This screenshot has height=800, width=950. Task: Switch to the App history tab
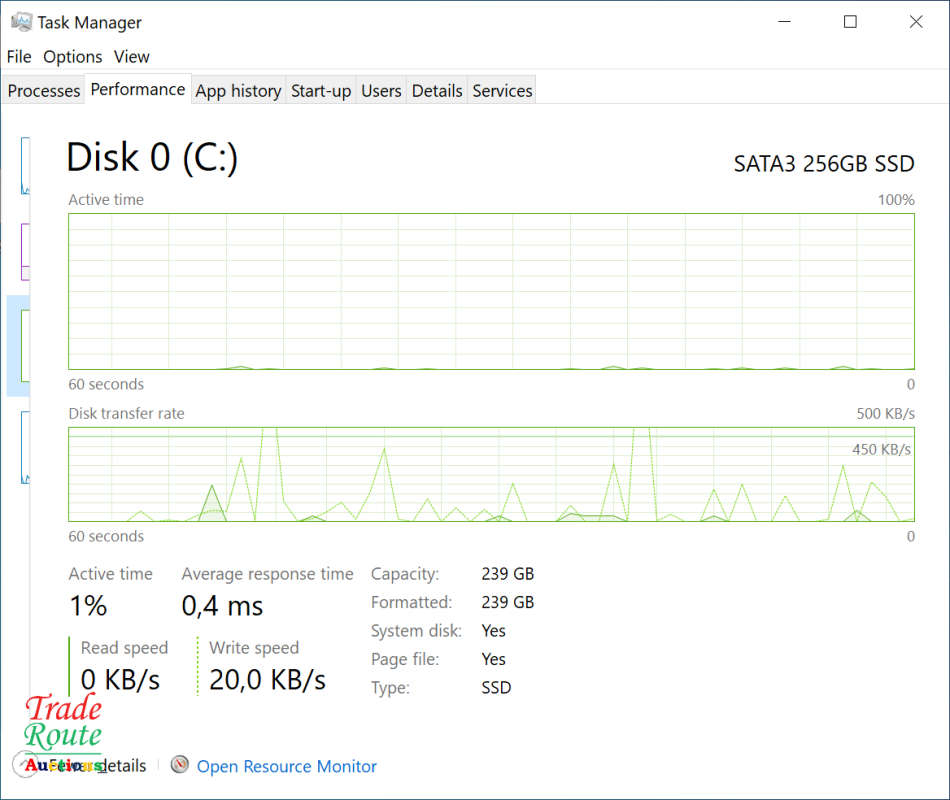pos(238,91)
